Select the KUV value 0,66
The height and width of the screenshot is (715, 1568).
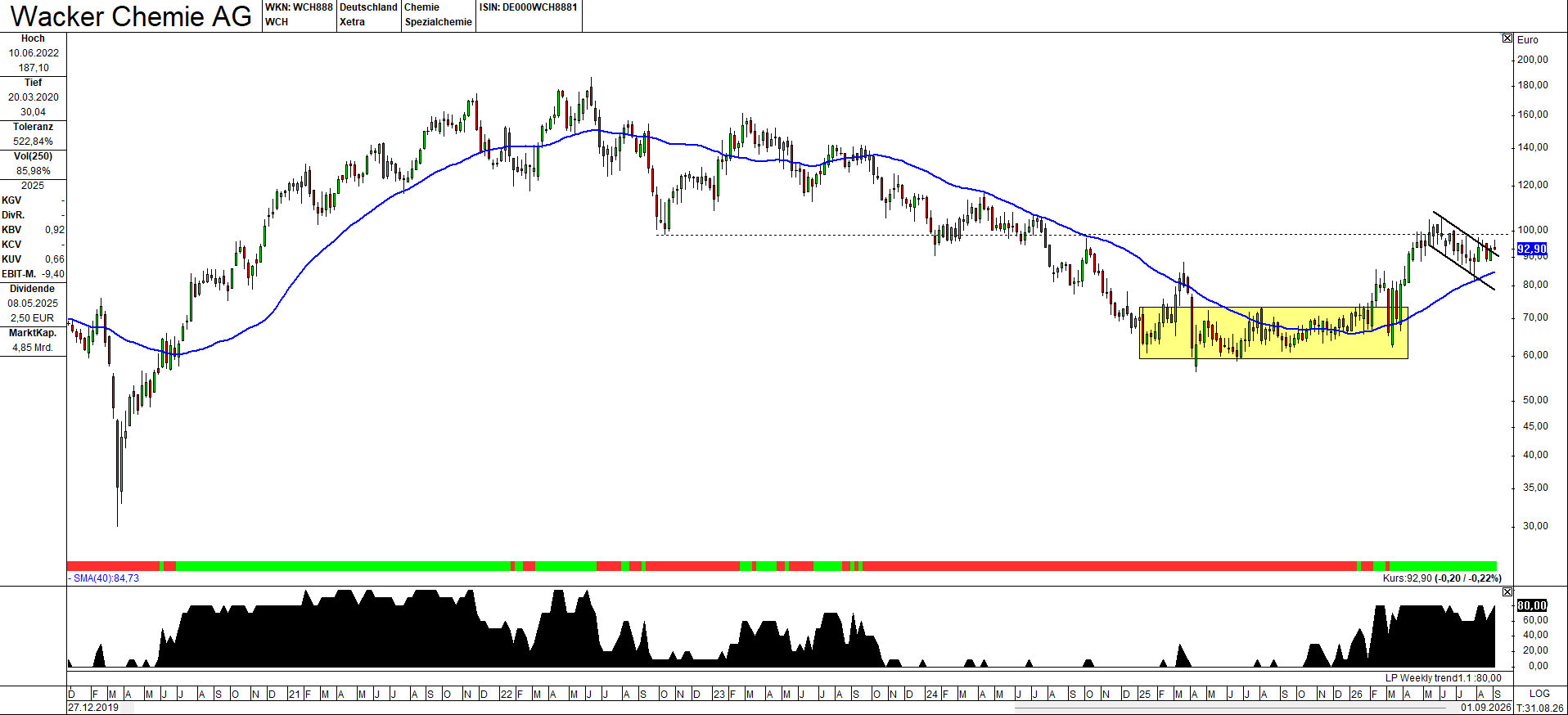[55, 259]
